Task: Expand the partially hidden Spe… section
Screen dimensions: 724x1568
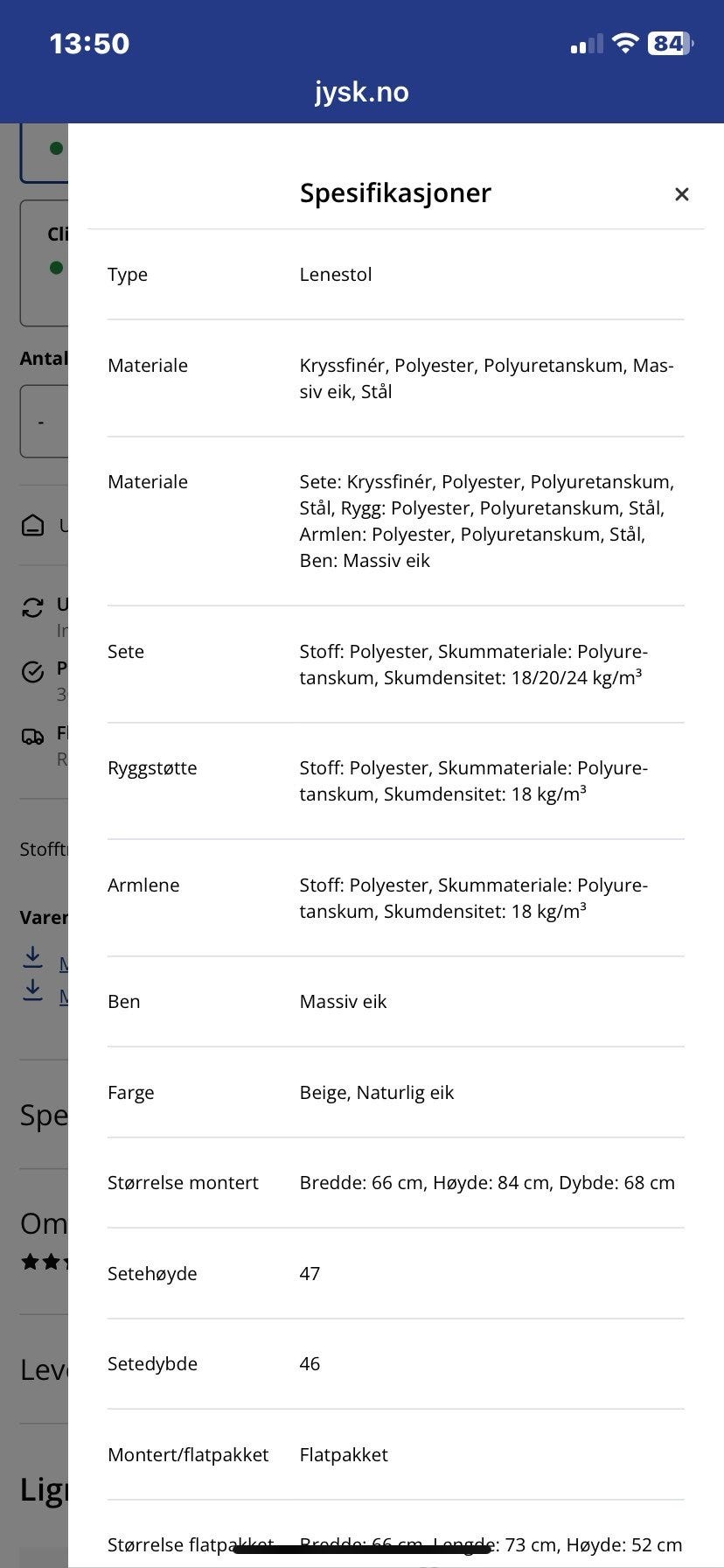Action: (44, 1115)
